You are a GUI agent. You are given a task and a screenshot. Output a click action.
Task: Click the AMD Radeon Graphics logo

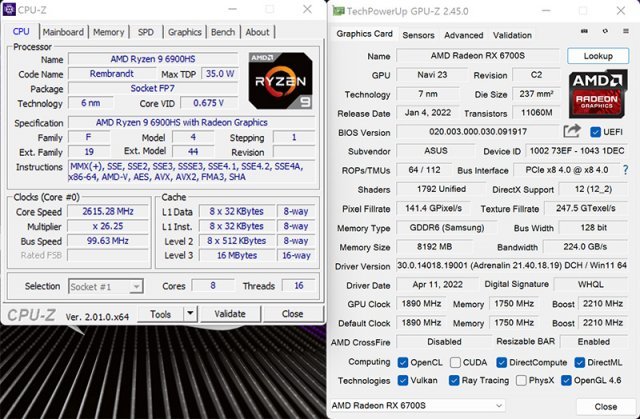(598, 96)
